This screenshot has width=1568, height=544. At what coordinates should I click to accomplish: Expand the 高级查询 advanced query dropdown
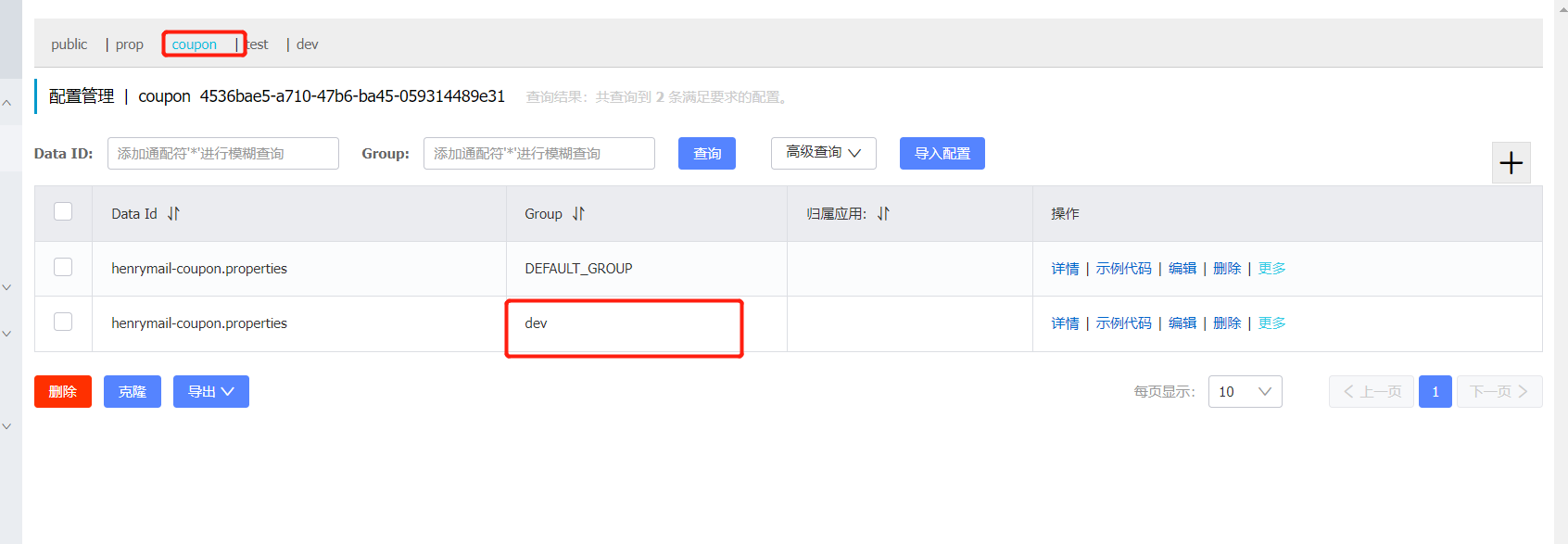tap(823, 153)
